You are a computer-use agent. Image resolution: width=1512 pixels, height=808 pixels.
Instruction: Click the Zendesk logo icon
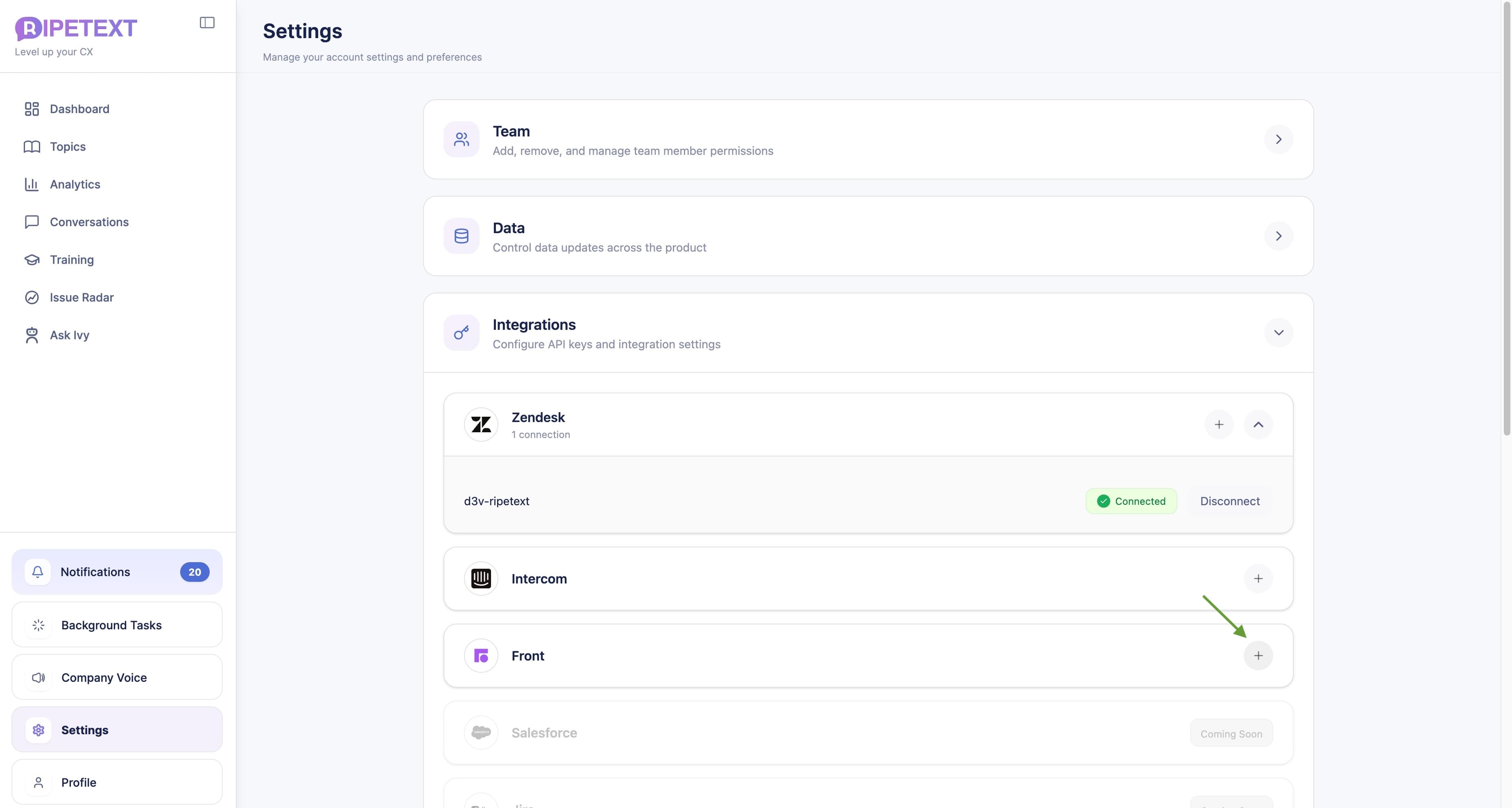pyautogui.click(x=481, y=424)
